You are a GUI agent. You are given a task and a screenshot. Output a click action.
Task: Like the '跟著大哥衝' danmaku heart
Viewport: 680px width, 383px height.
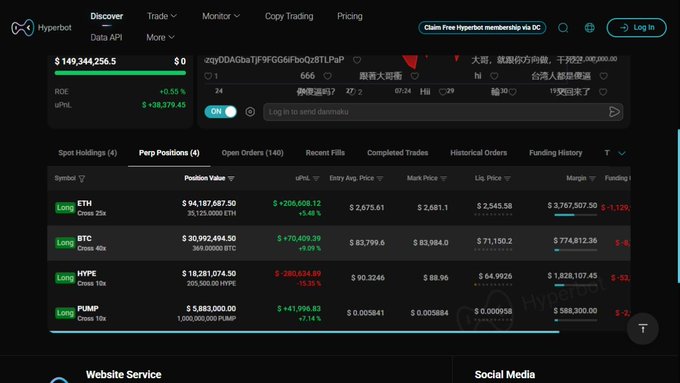pos(415,76)
